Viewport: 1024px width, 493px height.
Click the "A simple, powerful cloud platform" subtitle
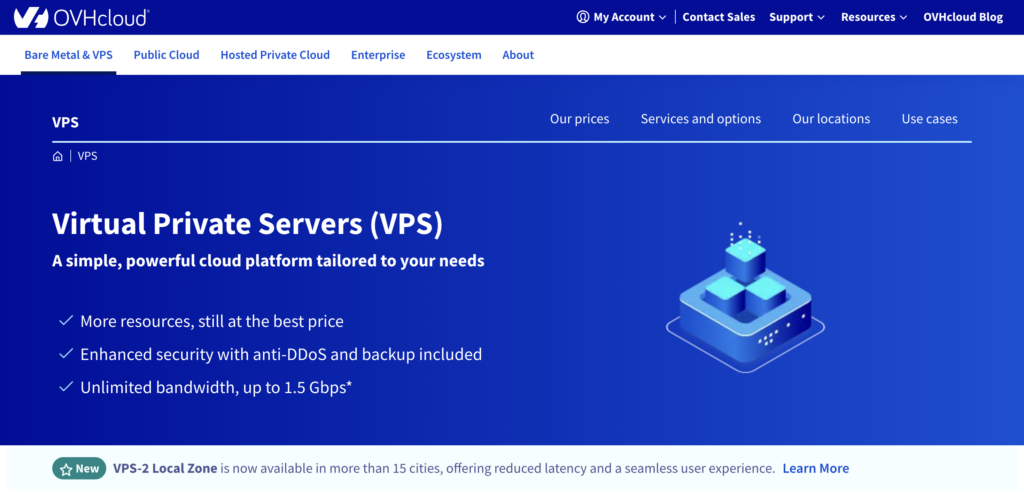click(x=268, y=261)
